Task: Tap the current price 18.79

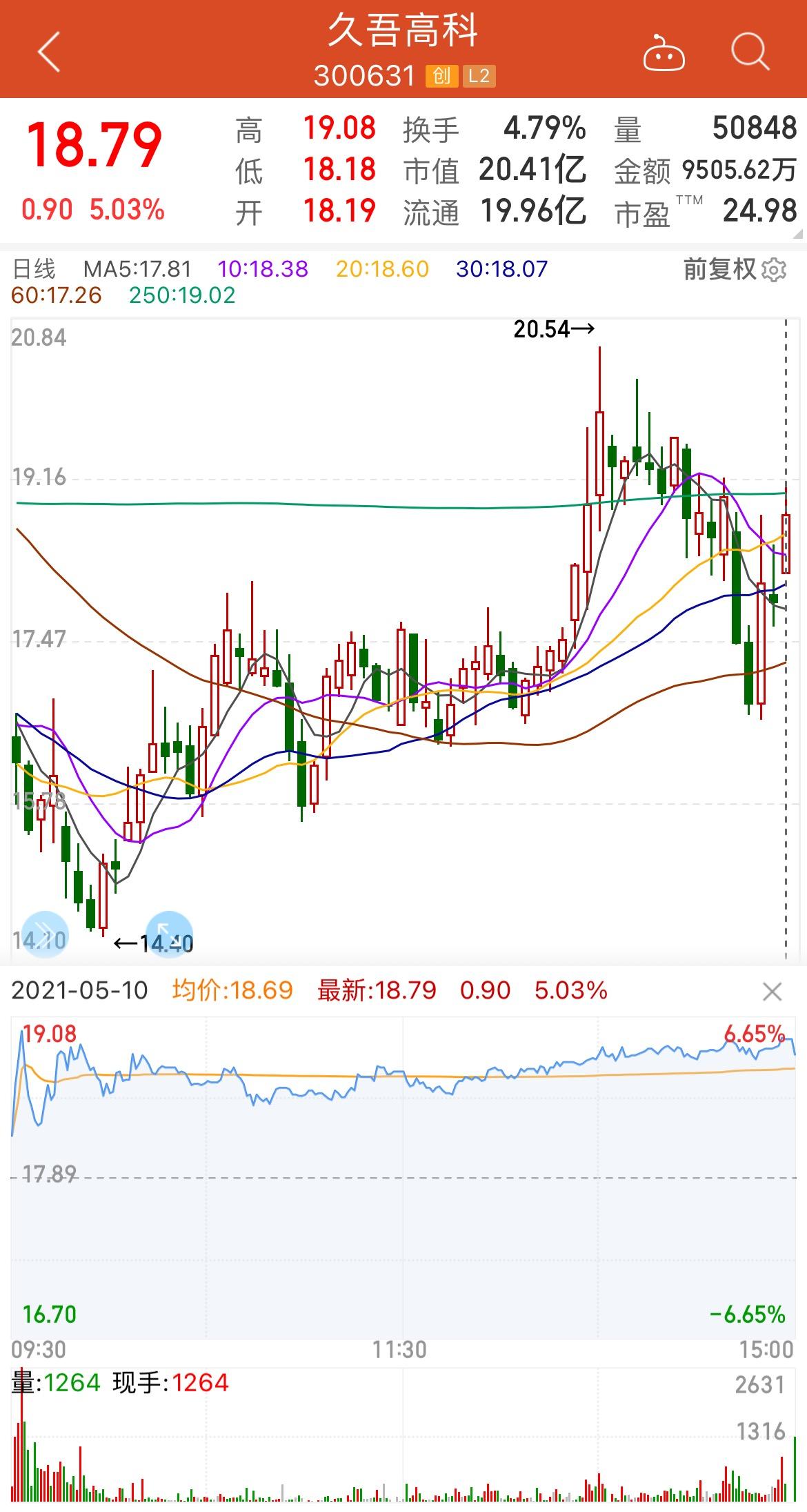Action: pyautogui.click(x=94, y=146)
